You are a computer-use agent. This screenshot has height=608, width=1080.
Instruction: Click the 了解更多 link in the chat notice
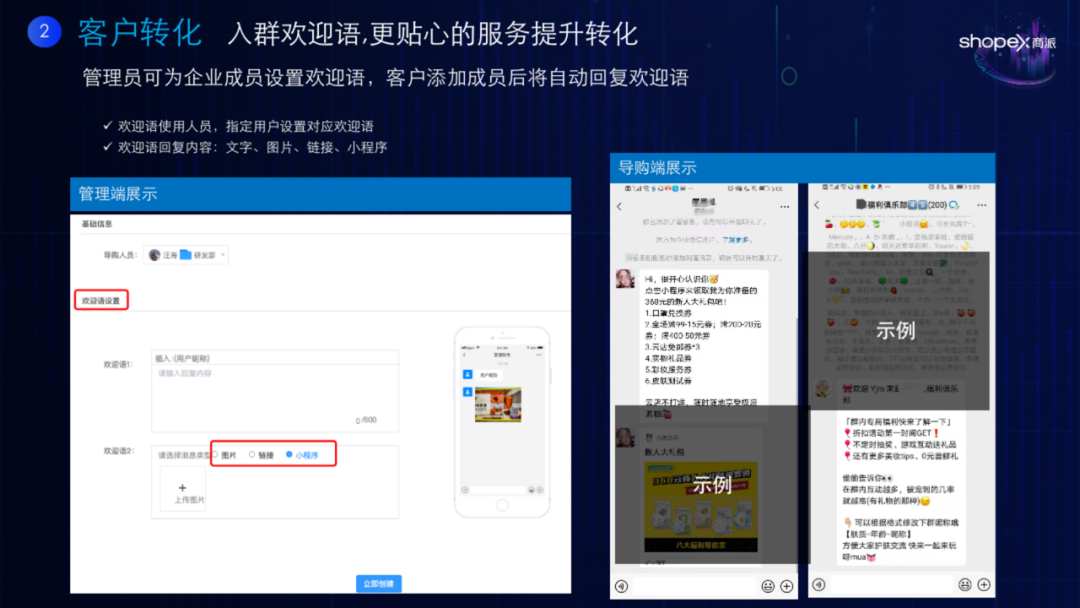[x=736, y=240]
